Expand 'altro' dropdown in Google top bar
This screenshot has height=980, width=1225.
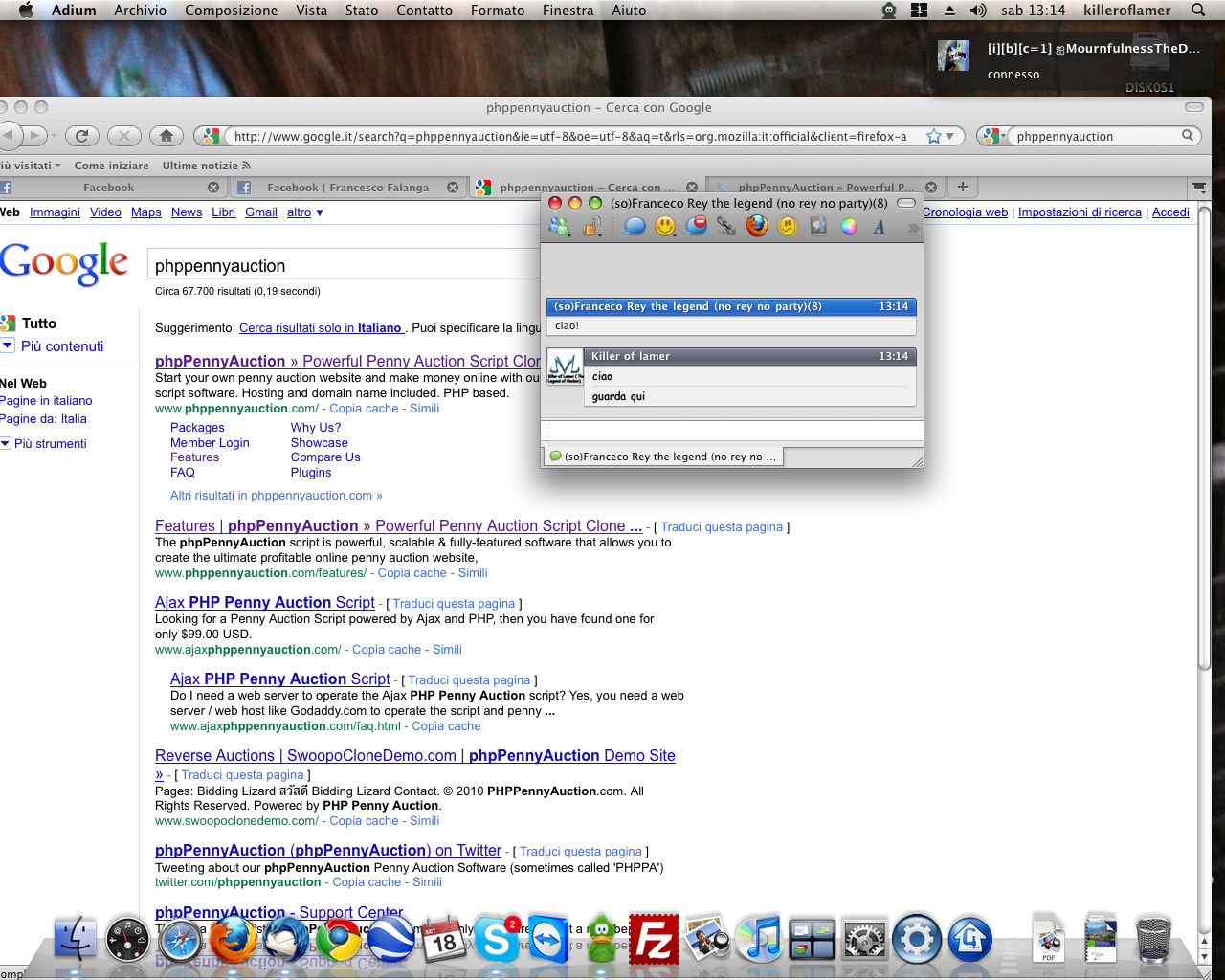coord(305,212)
